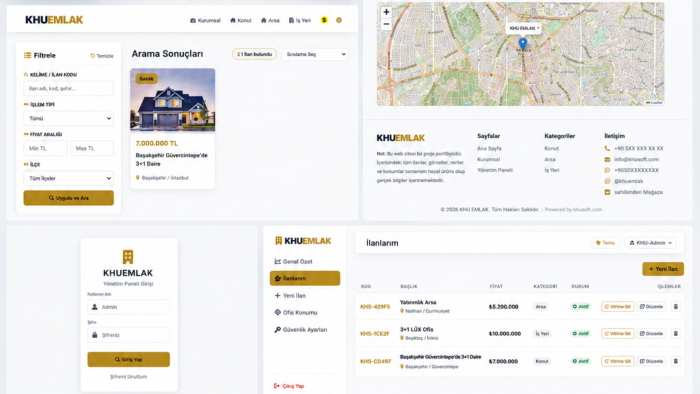Delete the Başakşehir Güvercintepe listing row
Viewport: 700px width, 394px height.
(x=675, y=361)
